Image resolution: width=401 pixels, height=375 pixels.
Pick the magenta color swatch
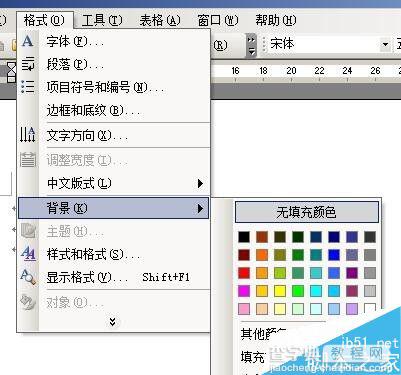point(244,291)
